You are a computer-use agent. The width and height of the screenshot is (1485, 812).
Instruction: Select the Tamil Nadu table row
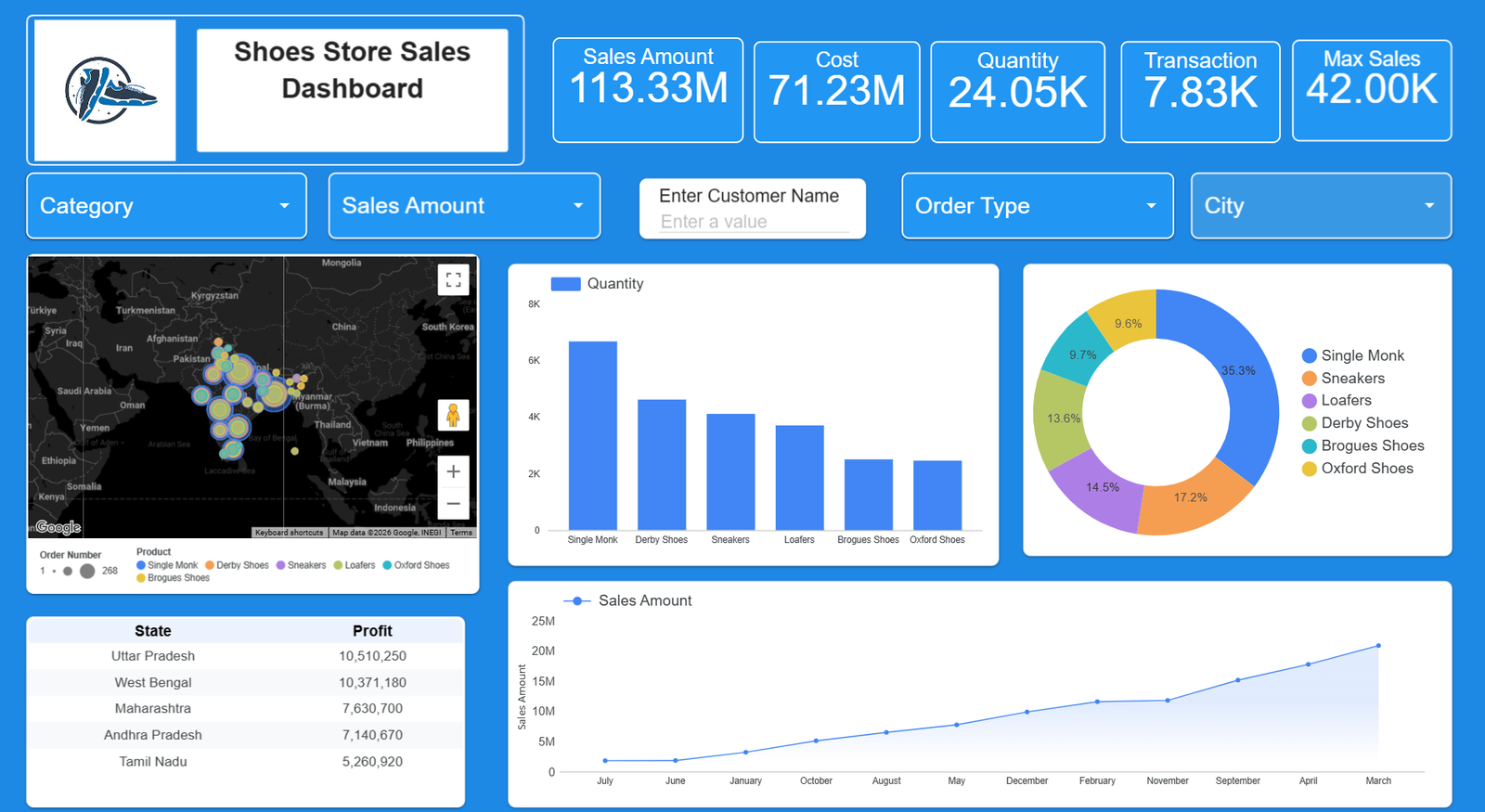[246, 762]
